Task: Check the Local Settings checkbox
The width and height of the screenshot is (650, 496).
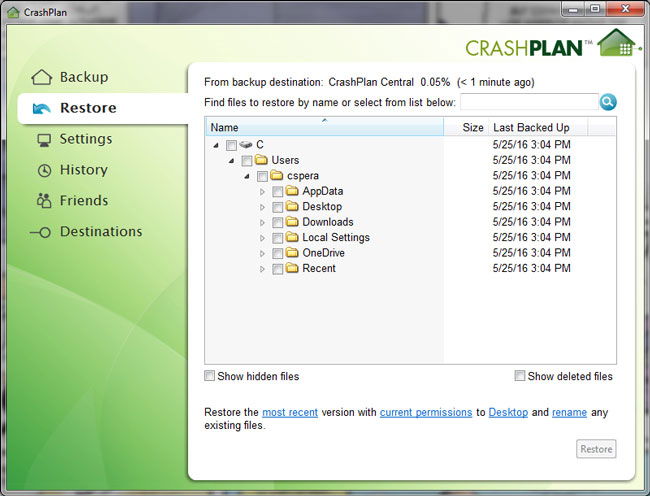Action: tap(278, 238)
